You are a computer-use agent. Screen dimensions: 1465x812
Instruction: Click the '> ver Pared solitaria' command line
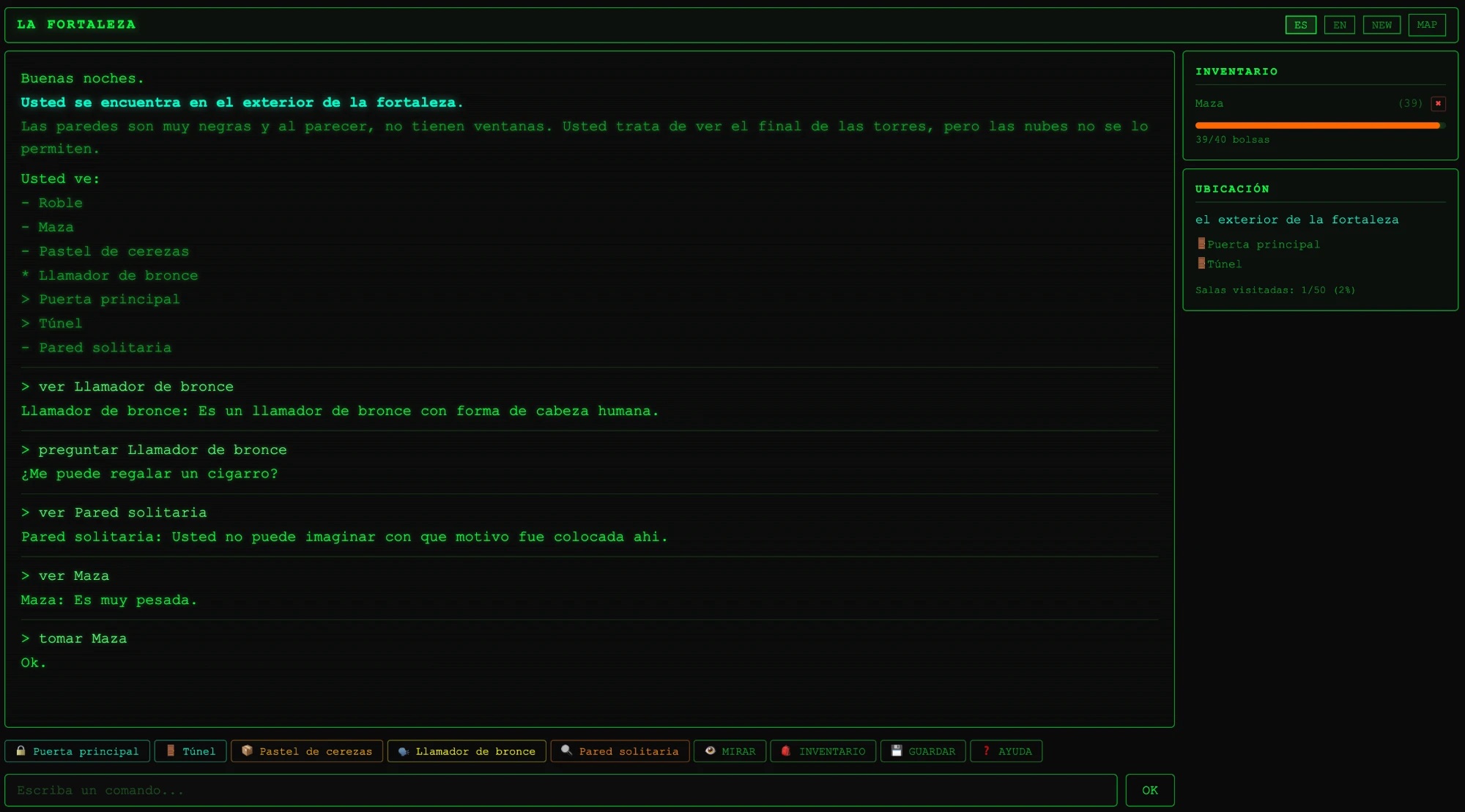[x=114, y=513]
